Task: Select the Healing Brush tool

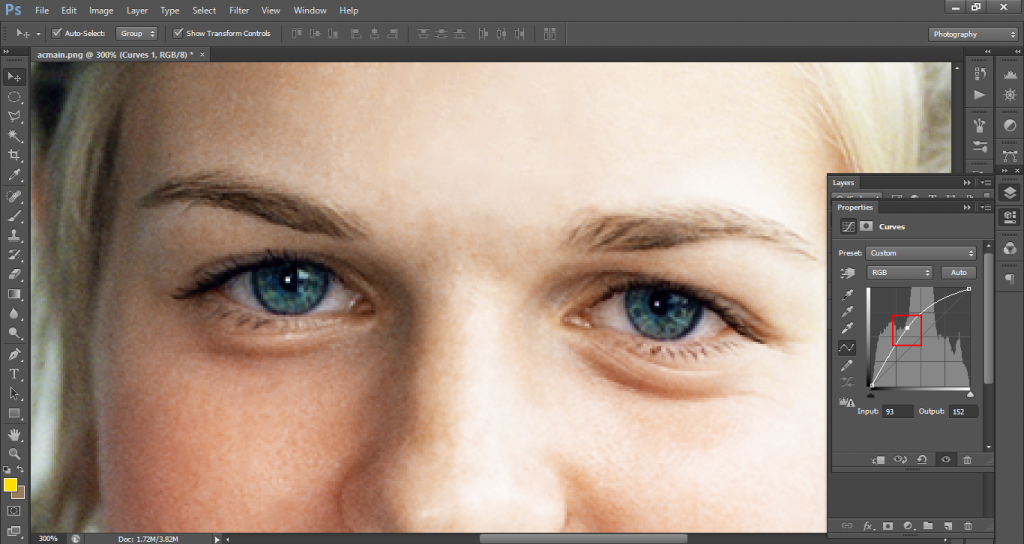Action: point(14,197)
